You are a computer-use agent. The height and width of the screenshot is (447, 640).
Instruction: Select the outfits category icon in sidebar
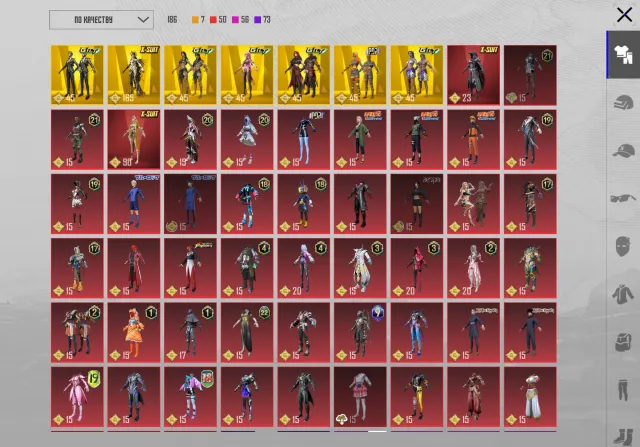click(623, 55)
